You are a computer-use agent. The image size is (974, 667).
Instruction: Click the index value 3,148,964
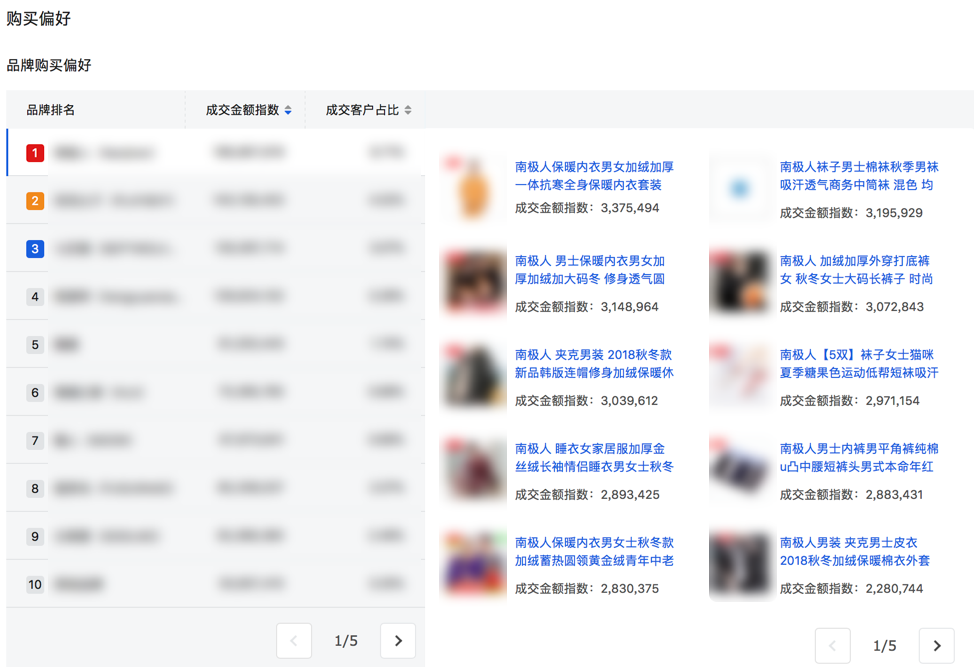630,307
